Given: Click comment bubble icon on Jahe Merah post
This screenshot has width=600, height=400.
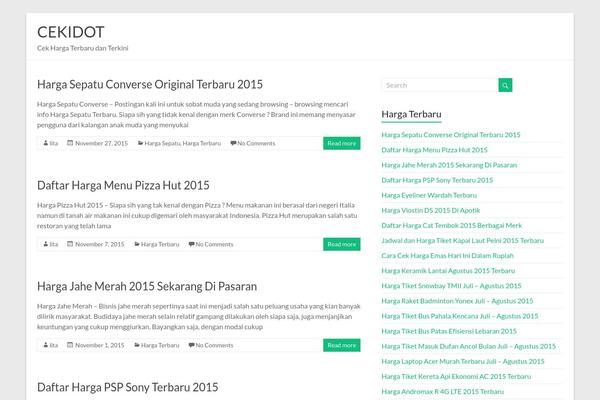Looking at the screenshot, I should 191,345.
